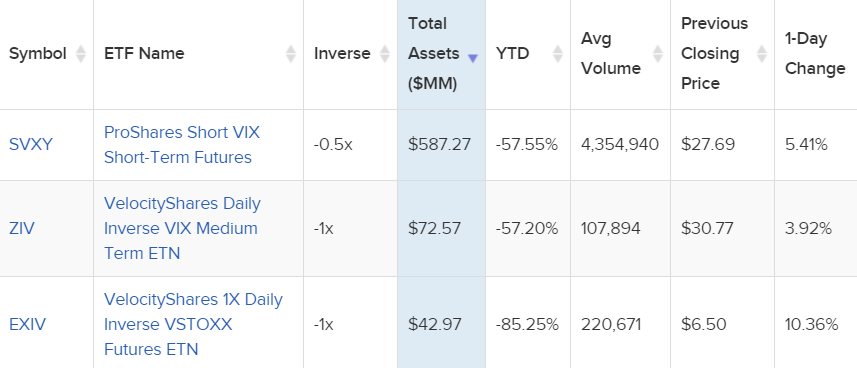Open the ZIV symbol link

coord(22,228)
